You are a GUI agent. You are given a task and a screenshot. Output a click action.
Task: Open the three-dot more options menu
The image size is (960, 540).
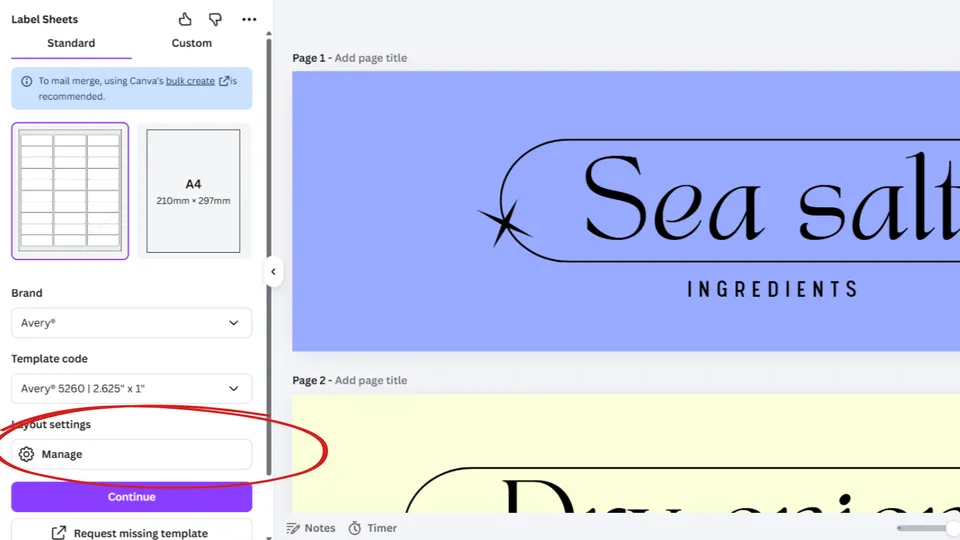tap(249, 19)
